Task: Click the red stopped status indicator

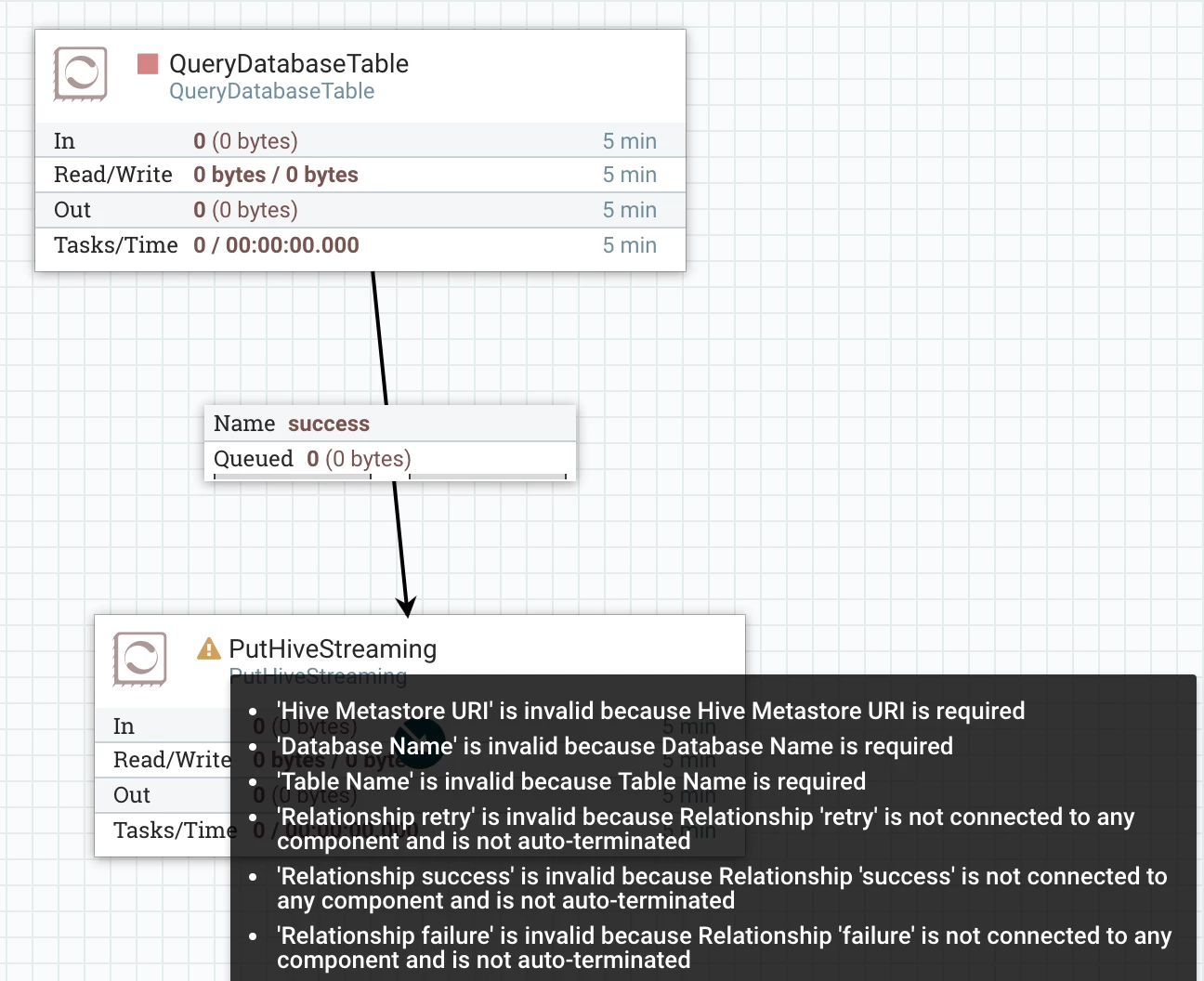Action: (148, 63)
